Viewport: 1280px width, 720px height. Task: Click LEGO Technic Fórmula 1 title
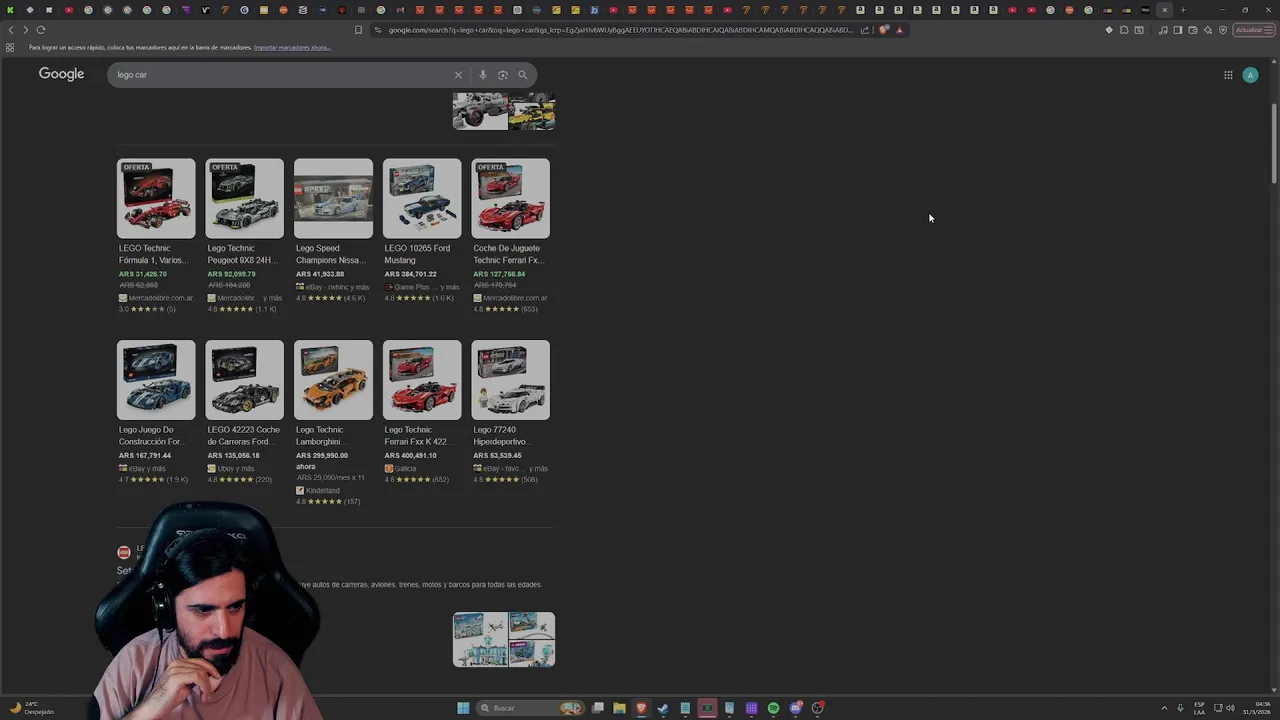[154, 254]
